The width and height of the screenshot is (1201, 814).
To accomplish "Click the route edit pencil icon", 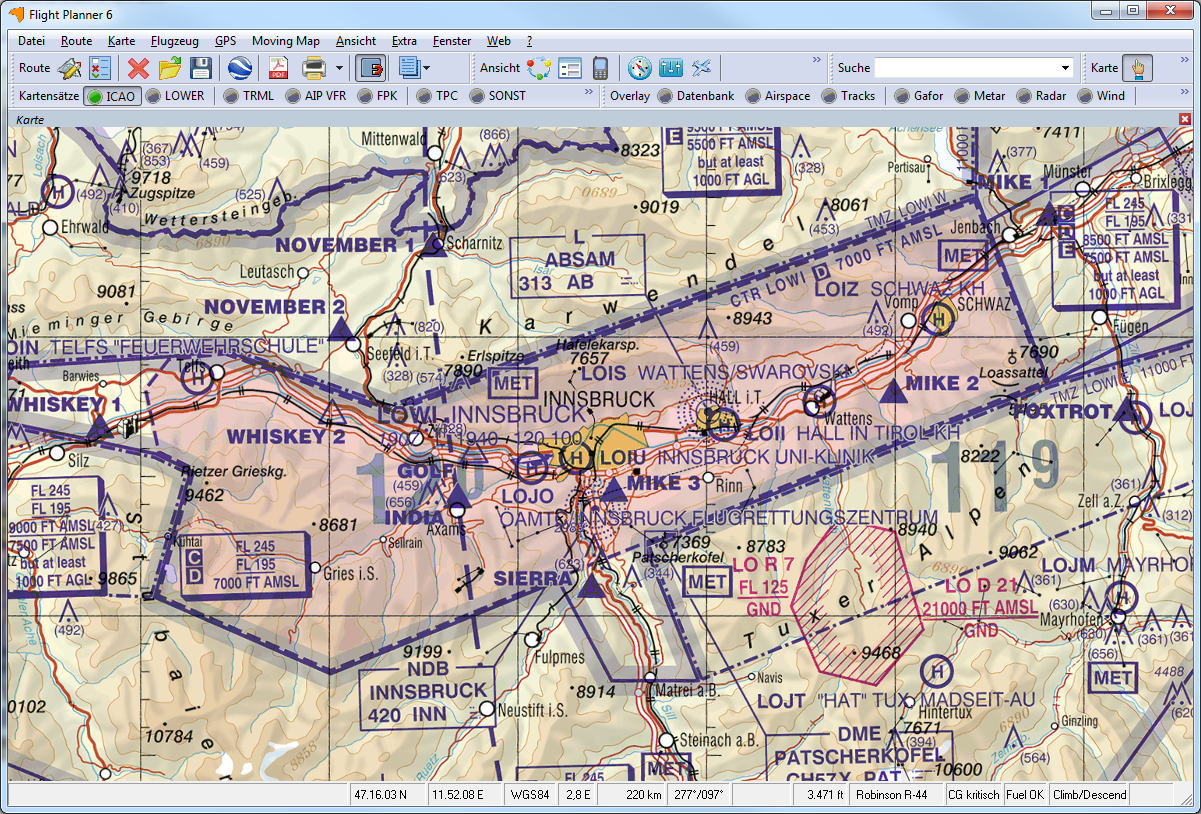I will coord(69,68).
